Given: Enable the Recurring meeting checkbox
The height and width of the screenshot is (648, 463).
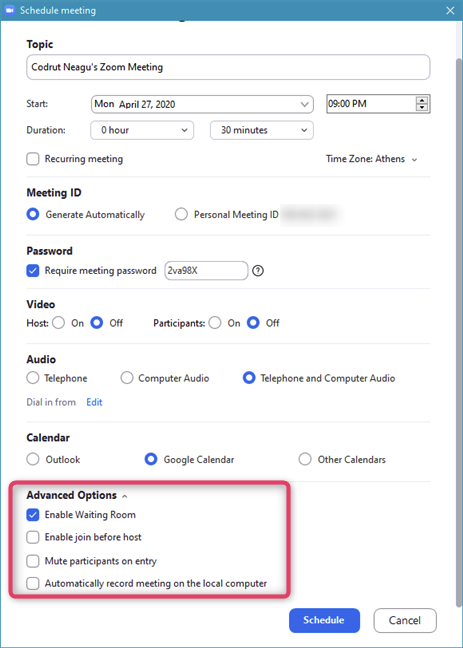Looking at the screenshot, I should (x=33, y=159).
